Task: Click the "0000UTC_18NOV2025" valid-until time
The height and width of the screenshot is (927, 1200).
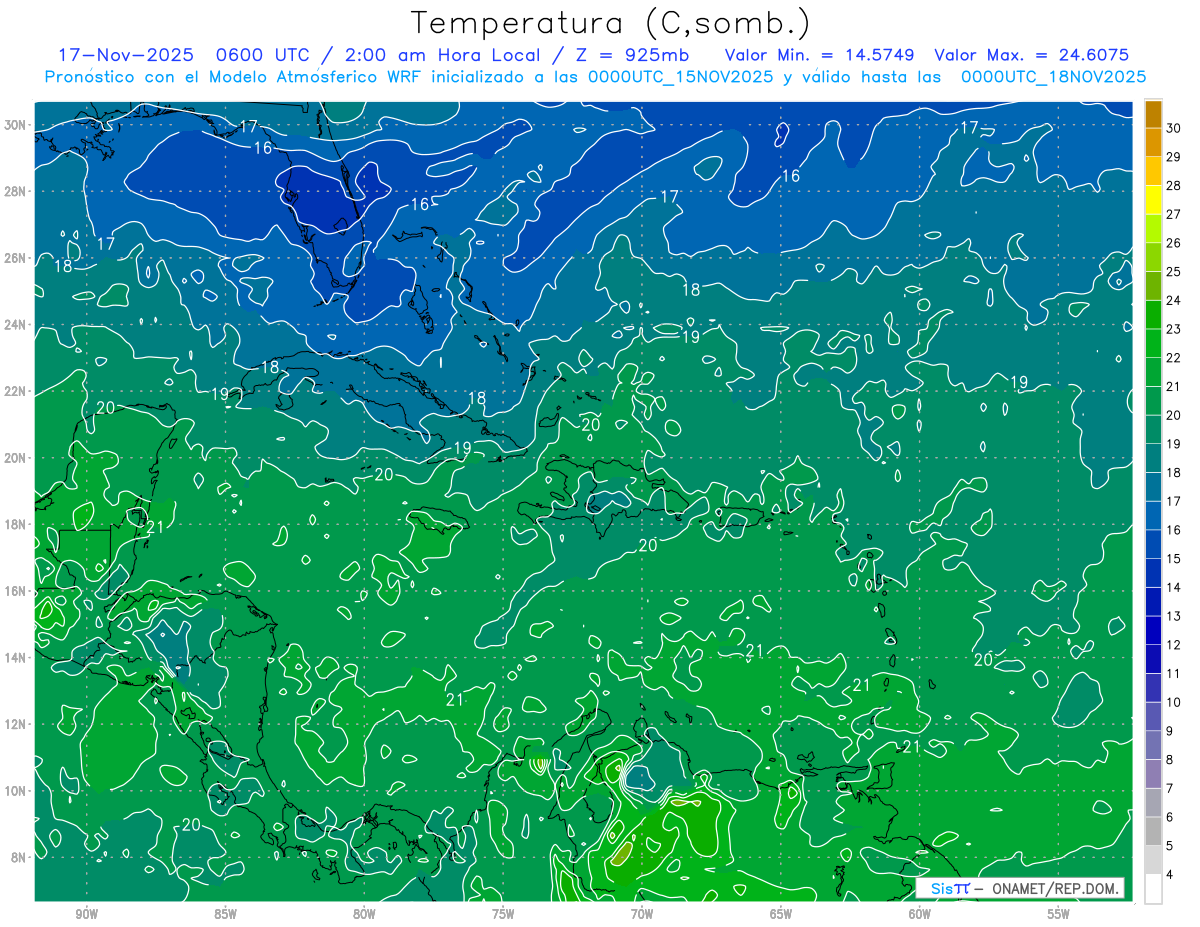Action: tap(1053, 77)
